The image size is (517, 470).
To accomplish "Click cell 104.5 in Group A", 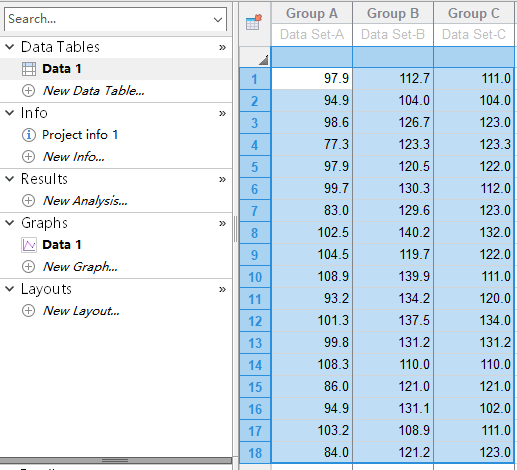I will (x=312, y=255).
